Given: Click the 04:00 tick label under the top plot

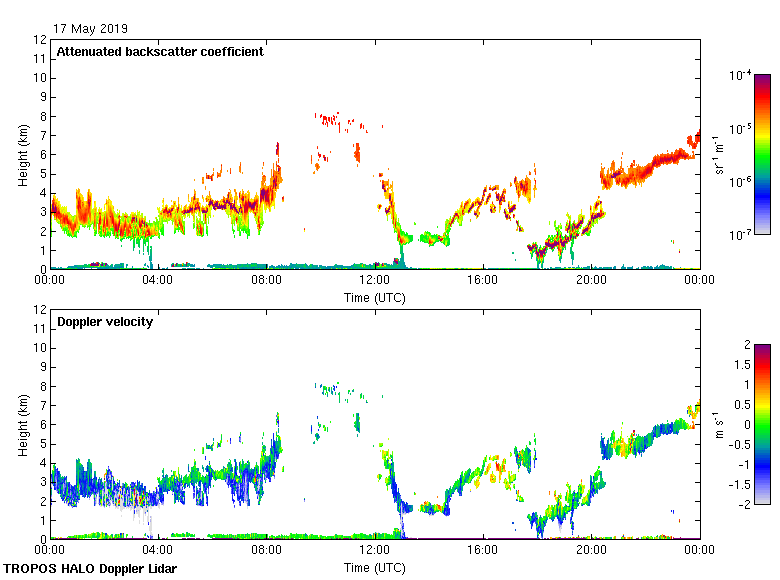Looking at the screenshot, I should pyautogui.click(x=158, y=281).
